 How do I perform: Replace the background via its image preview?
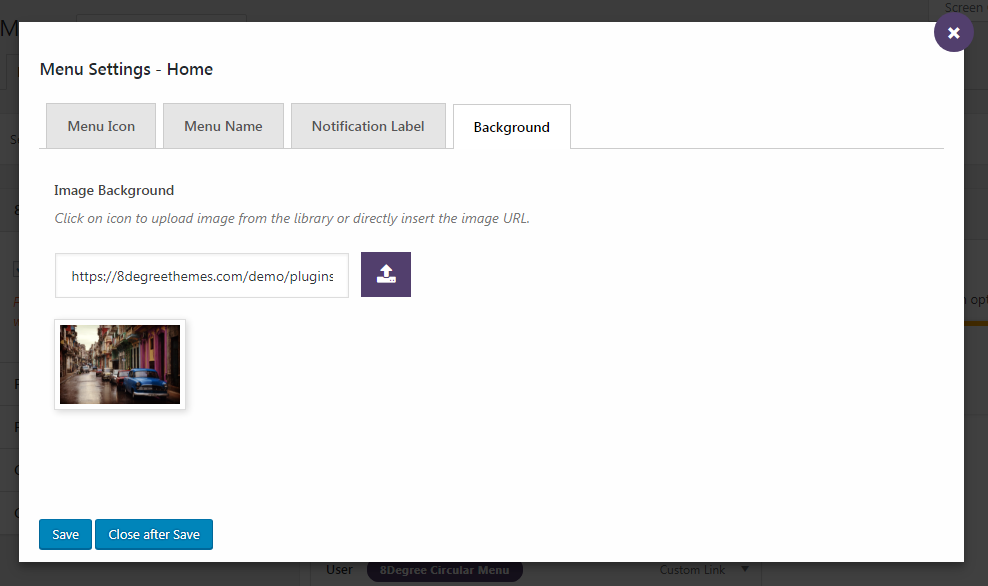119,364
